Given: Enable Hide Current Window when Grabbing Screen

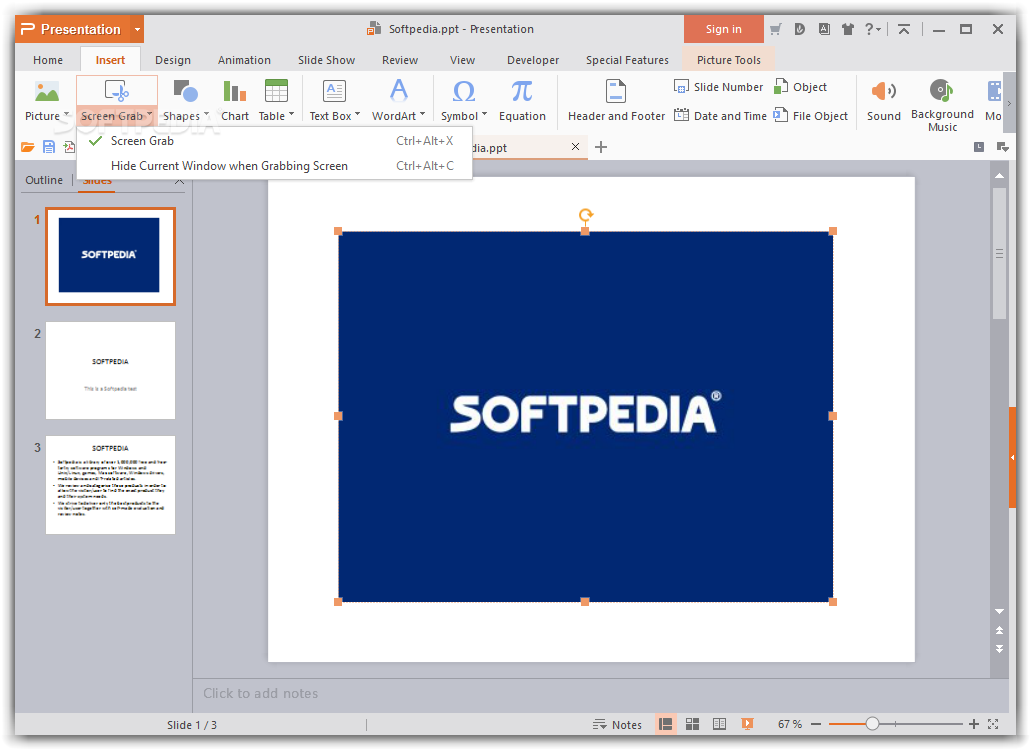Looking at the screenshot, I should (x=275, y=166).
